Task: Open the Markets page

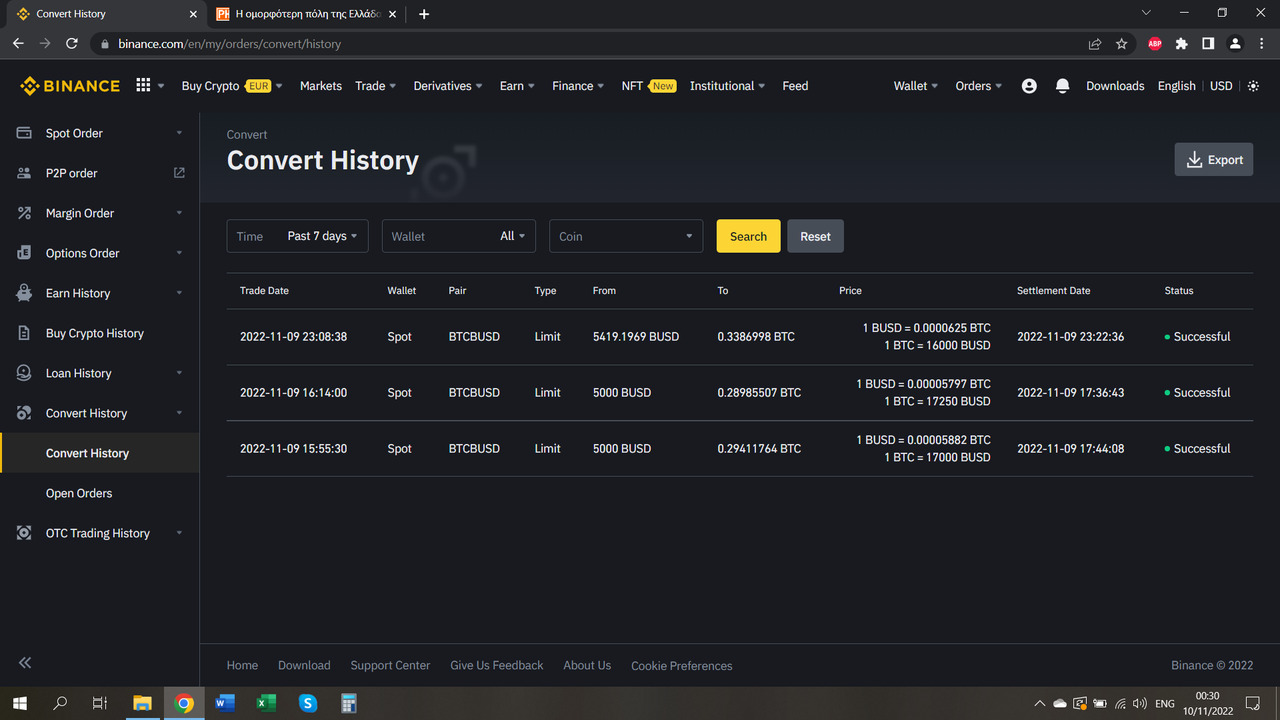Action: (321, 86)
